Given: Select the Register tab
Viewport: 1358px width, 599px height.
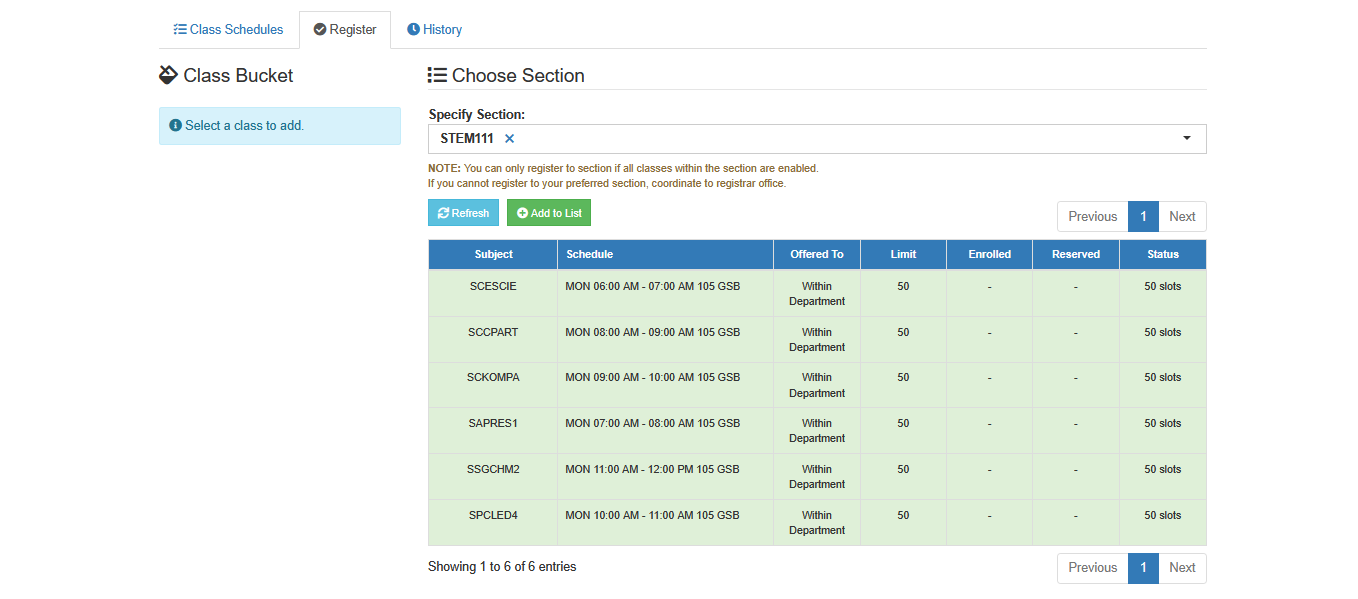Looking at the screenshot, I should 345,30.
